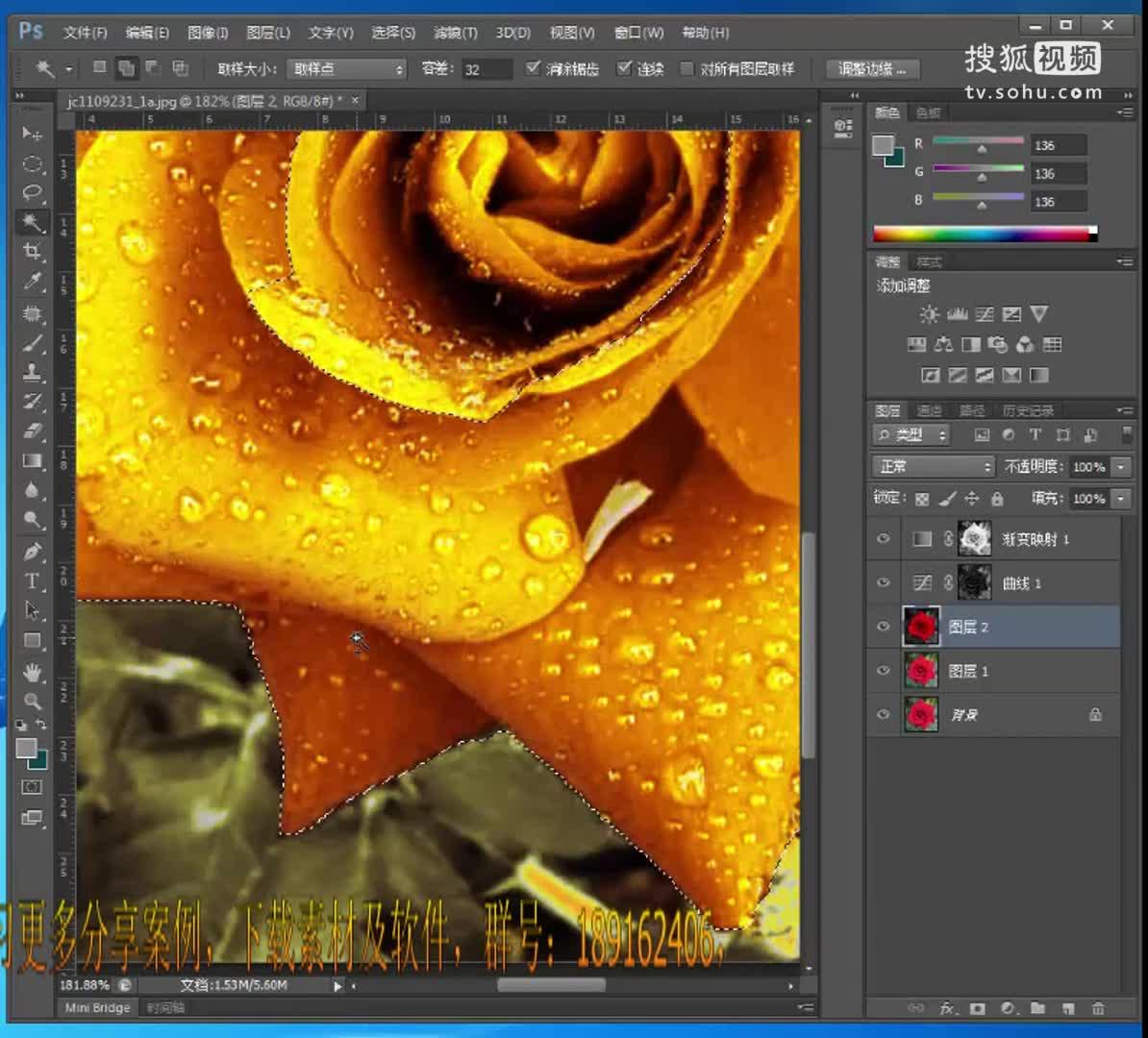1148x1038 pixels.
Task: Select the Pen tool
Action: click(32, 552)
